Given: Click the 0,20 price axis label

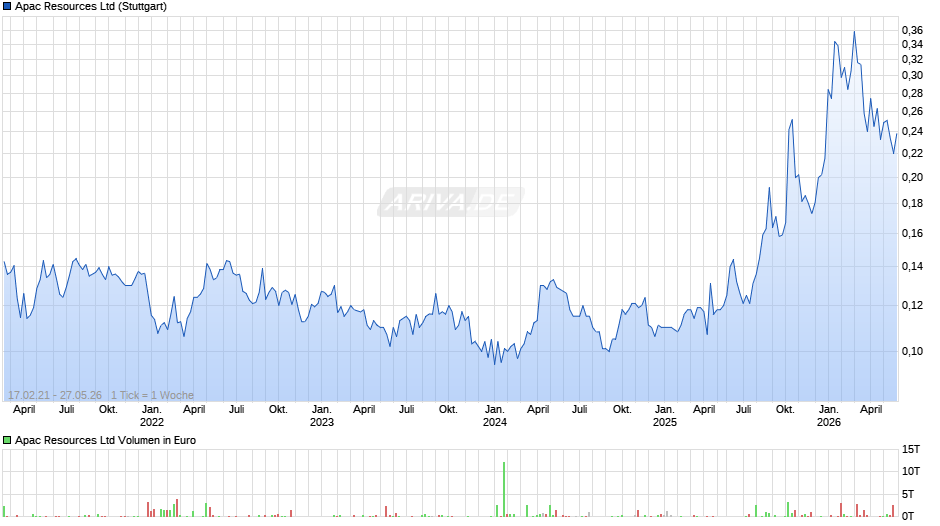Looking at the screenshot, I should (912, 177).
